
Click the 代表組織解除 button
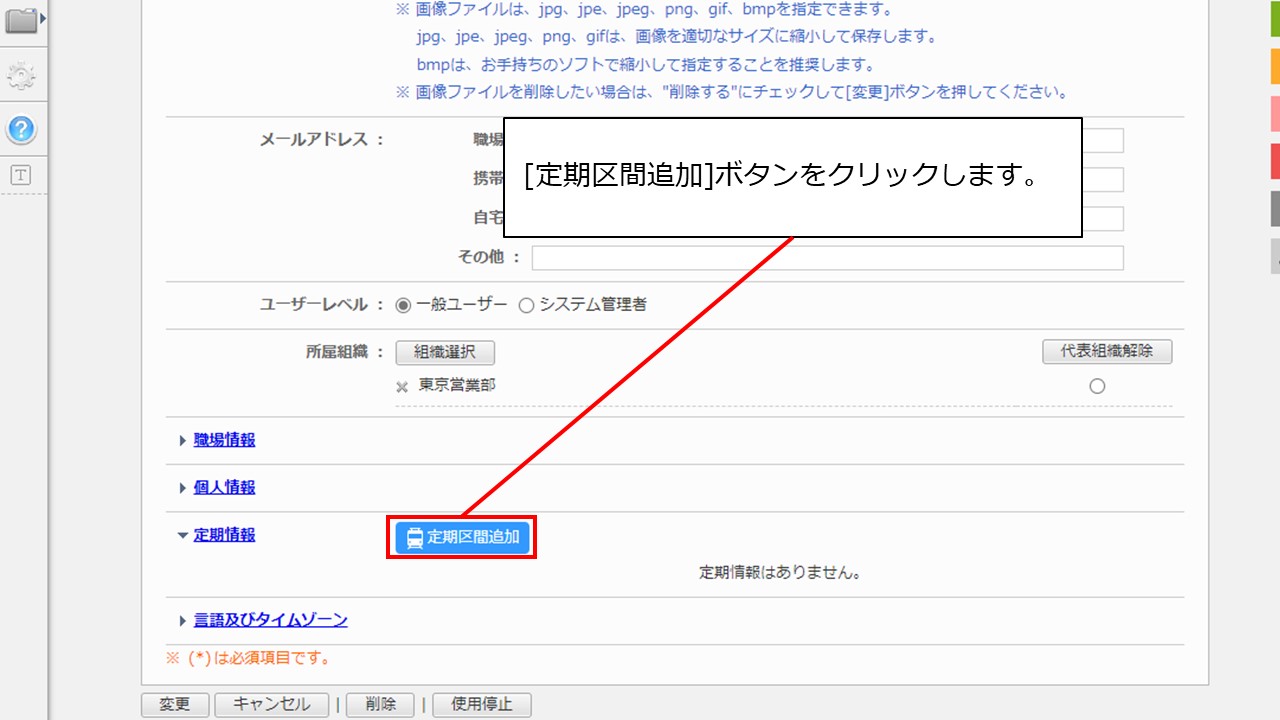(x=1107, y=352)
